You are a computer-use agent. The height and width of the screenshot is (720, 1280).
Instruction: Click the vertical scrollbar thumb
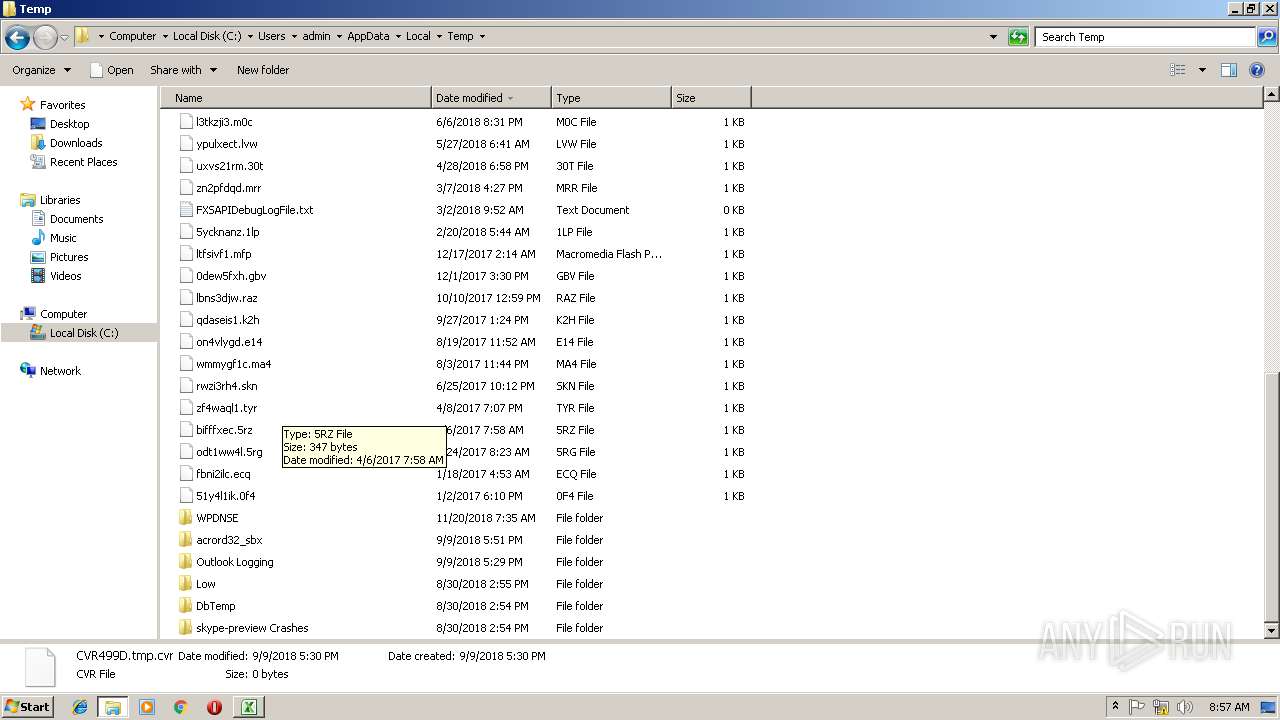point(1271,496)
